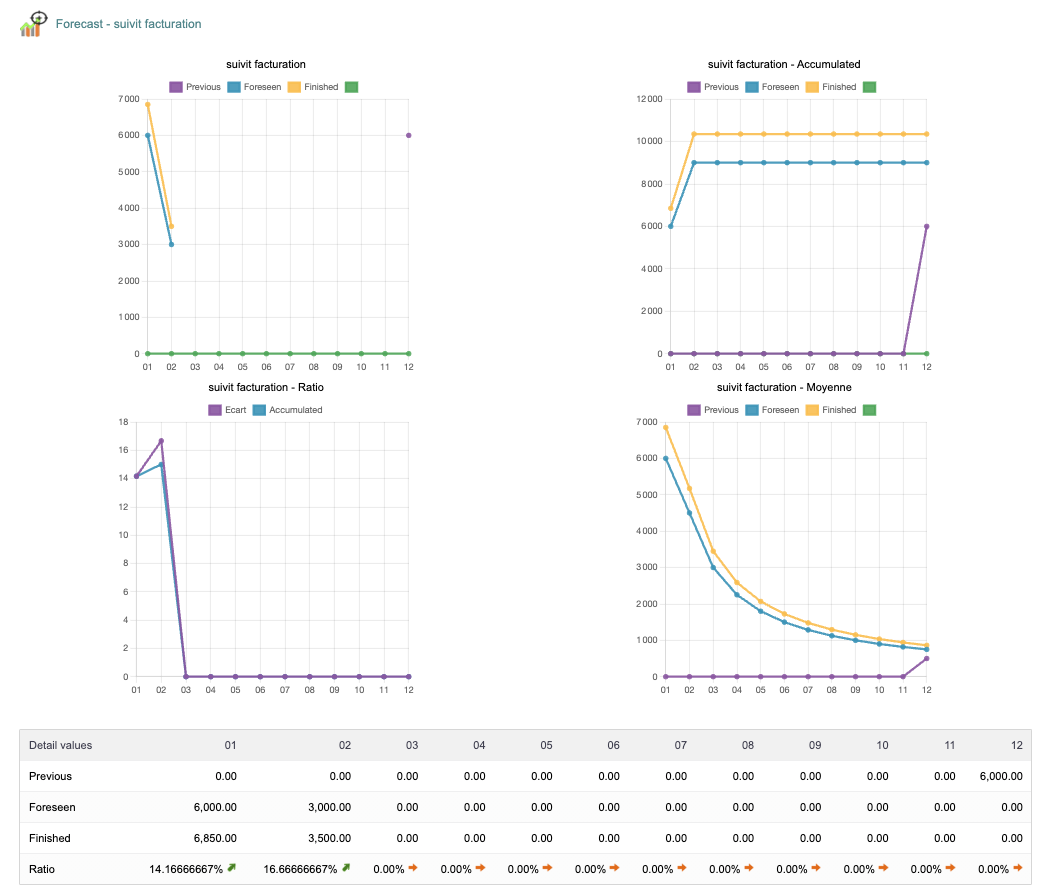This screenshot has width=1049, height=895.
Task: Click green up arrow in Ratio column 01
Action: [x=231, y=868]
